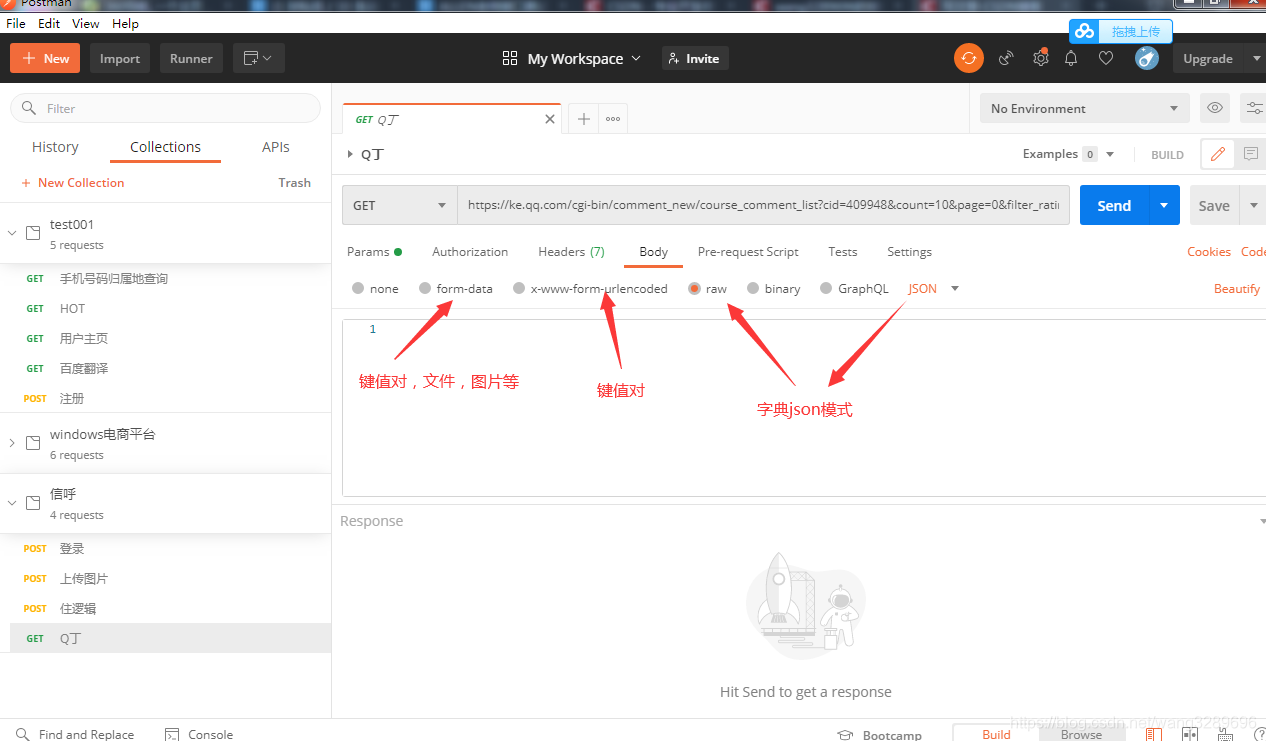Select the raw body radio button
The width and height of the screenshot is (1266, 741).
694,288
